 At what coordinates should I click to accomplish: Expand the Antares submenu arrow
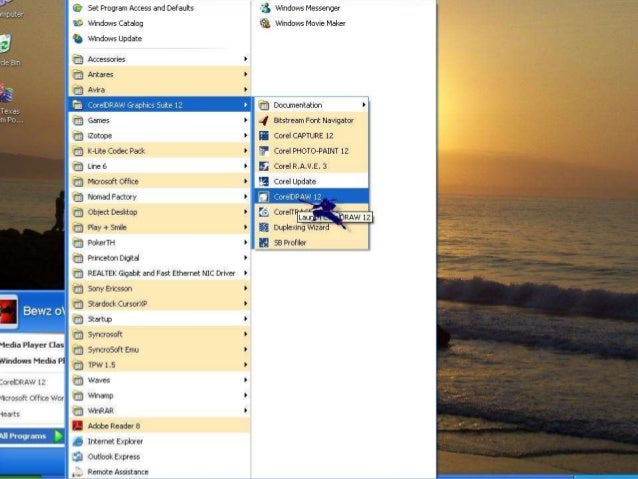pos(245,74)
